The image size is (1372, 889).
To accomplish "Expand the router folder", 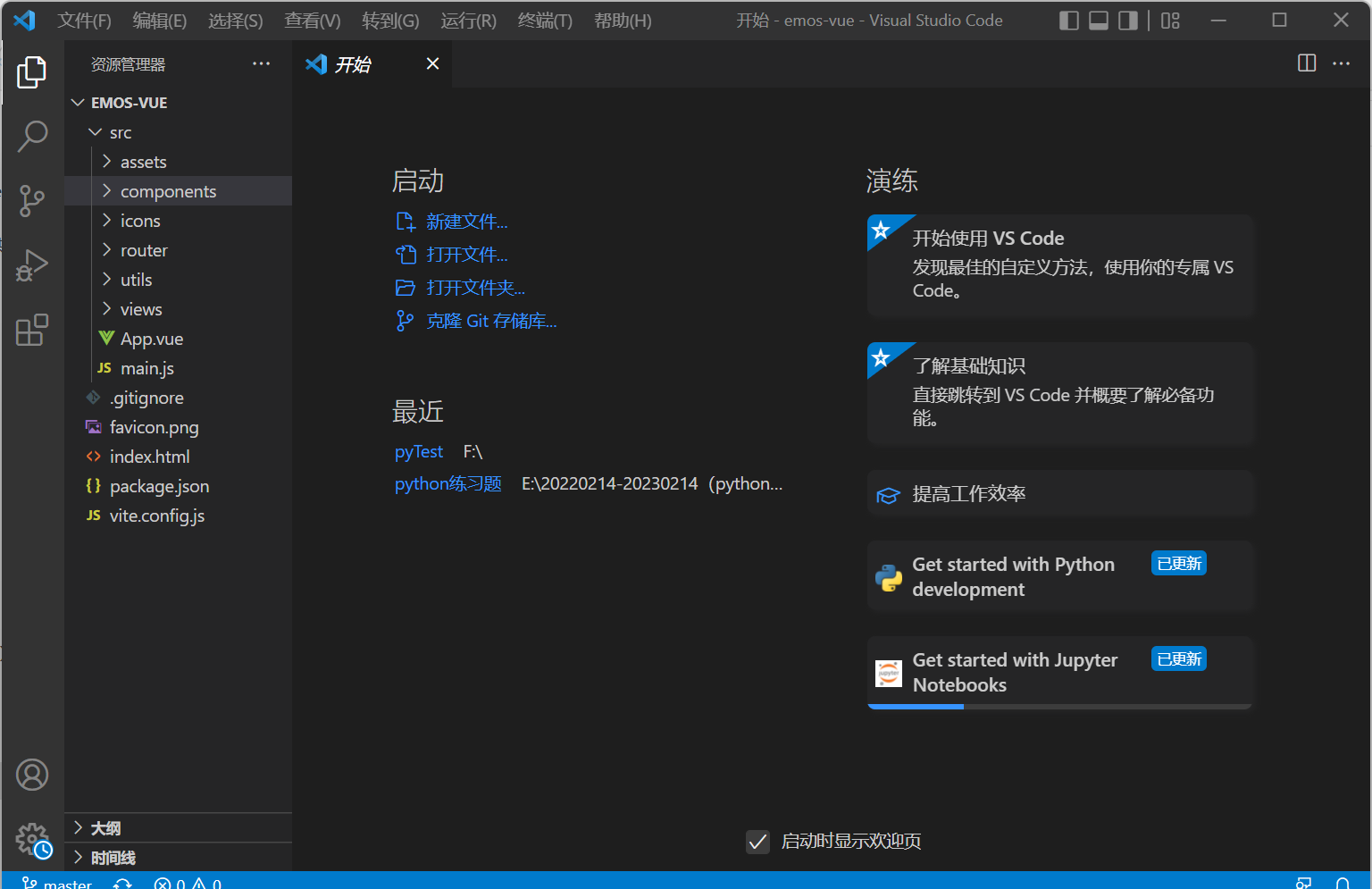I will pyautogui.click(x=179, y=250).
